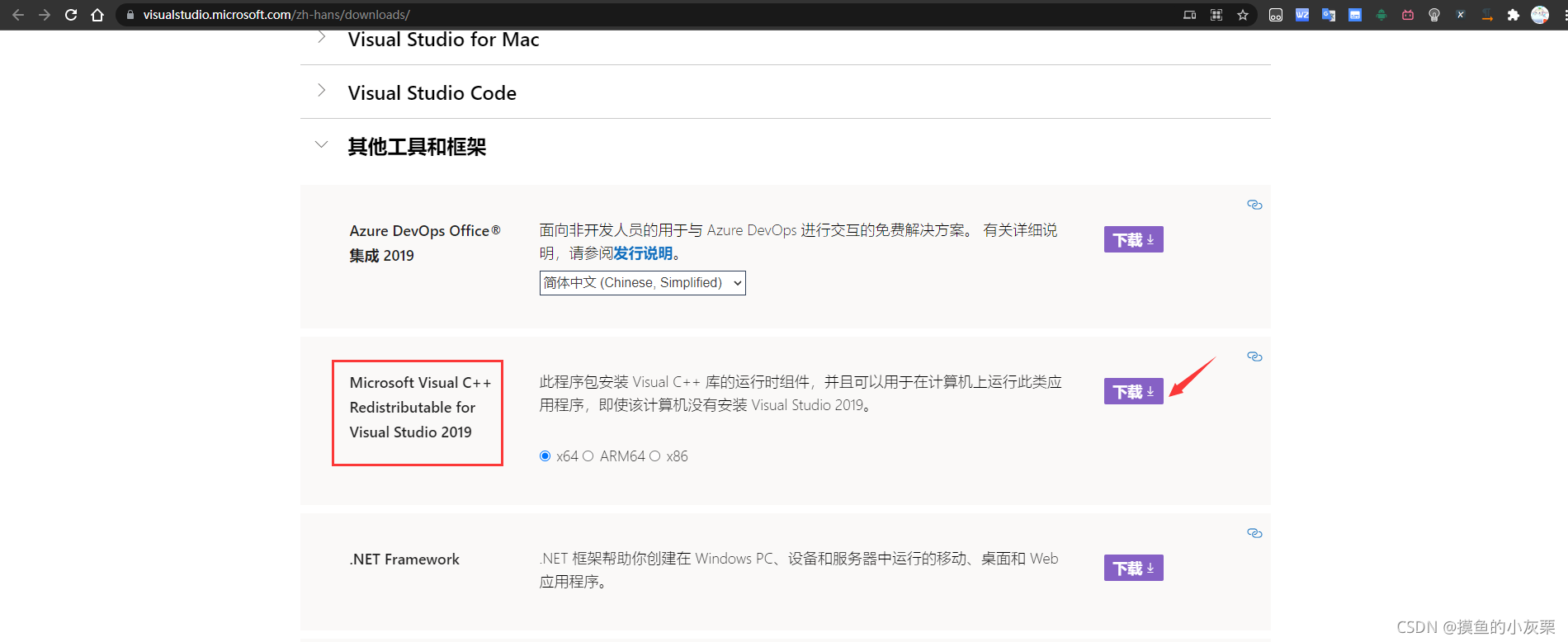The image size is (1568, 642).
Task: Reload the page with the refresh icon
Action: pos(71,15)
